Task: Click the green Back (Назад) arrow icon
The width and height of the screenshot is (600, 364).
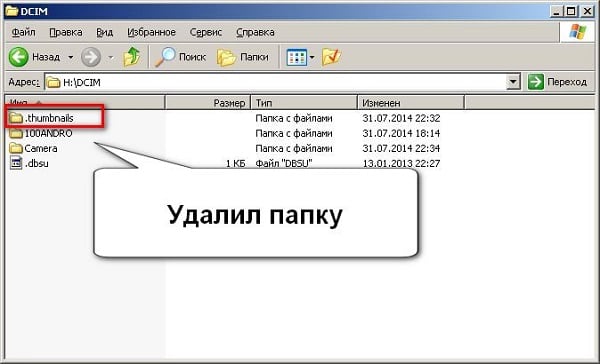Action: click(18, 57)
